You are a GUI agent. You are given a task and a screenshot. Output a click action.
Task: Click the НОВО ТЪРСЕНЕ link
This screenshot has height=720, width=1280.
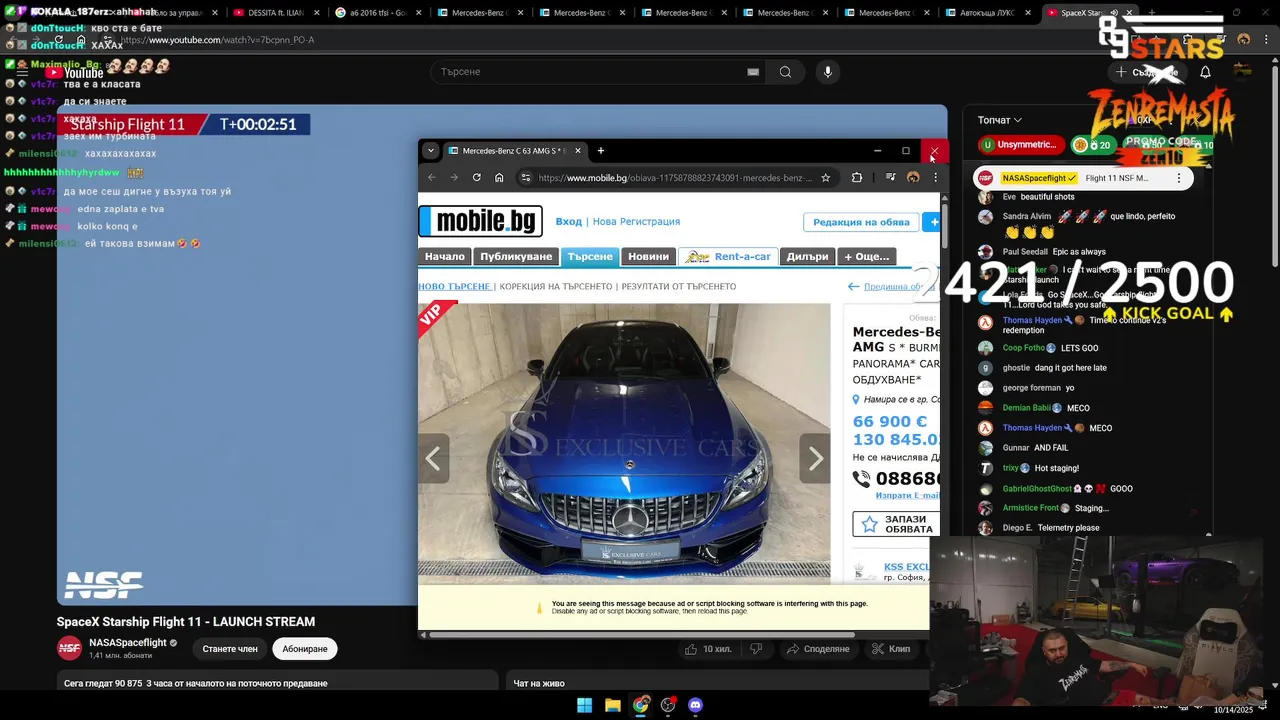[454, 287]
